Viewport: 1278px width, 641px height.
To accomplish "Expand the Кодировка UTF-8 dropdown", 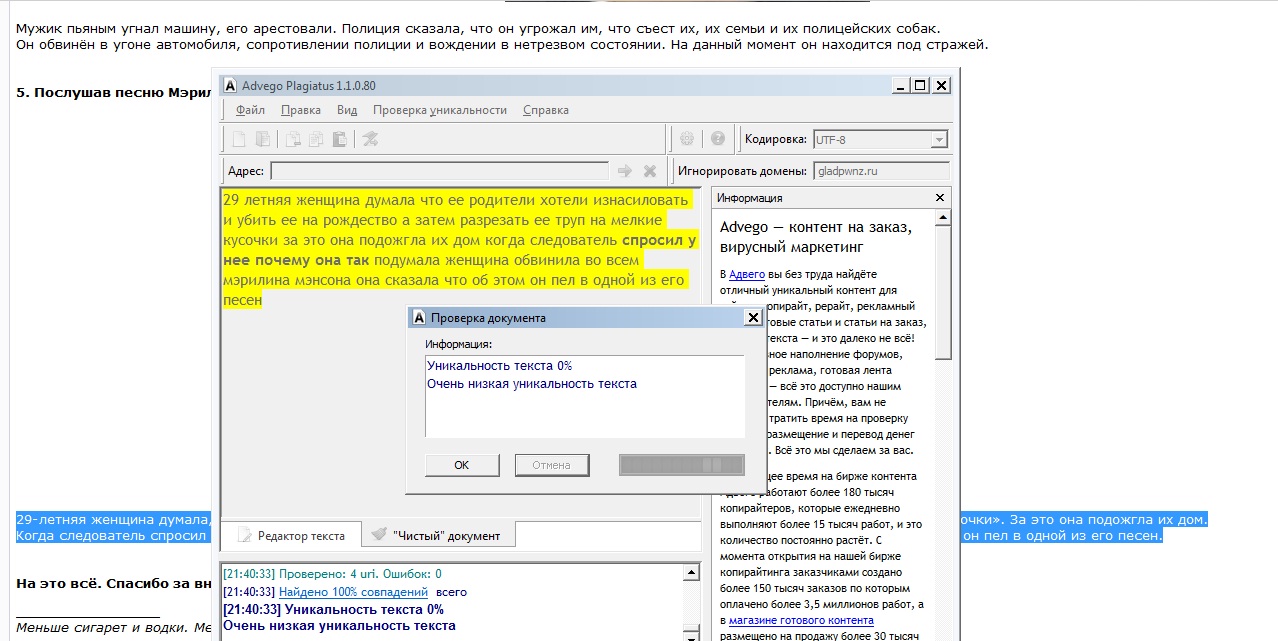I will [938, 140].
